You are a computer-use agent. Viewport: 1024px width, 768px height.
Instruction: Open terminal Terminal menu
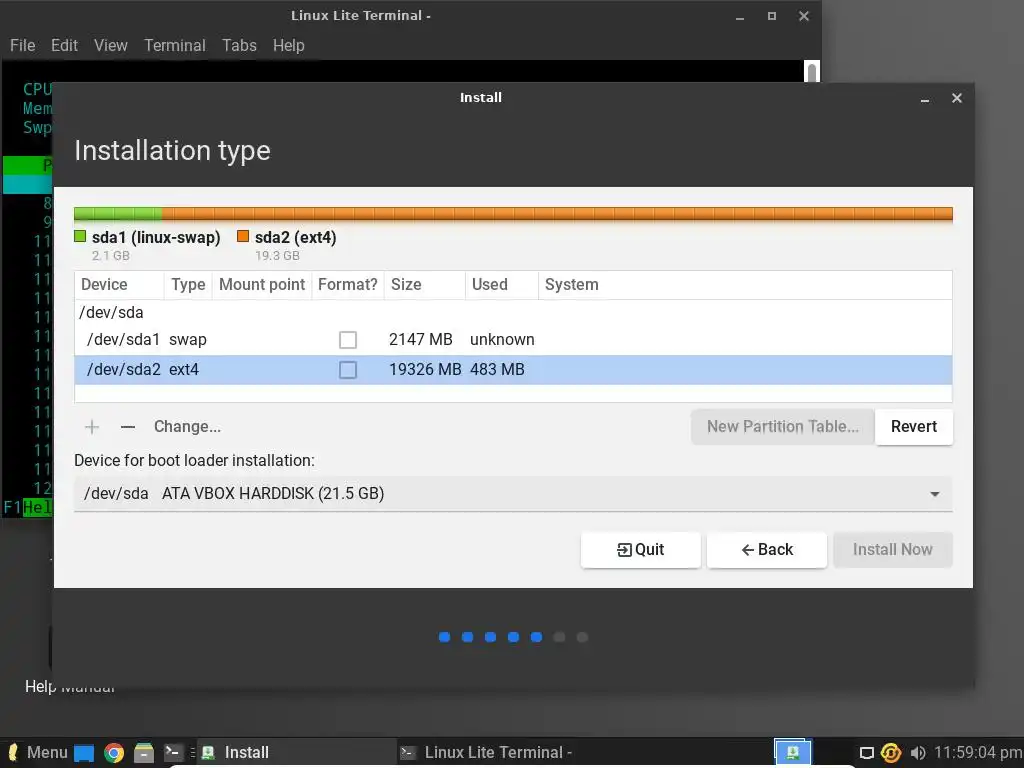coord(174,45)
